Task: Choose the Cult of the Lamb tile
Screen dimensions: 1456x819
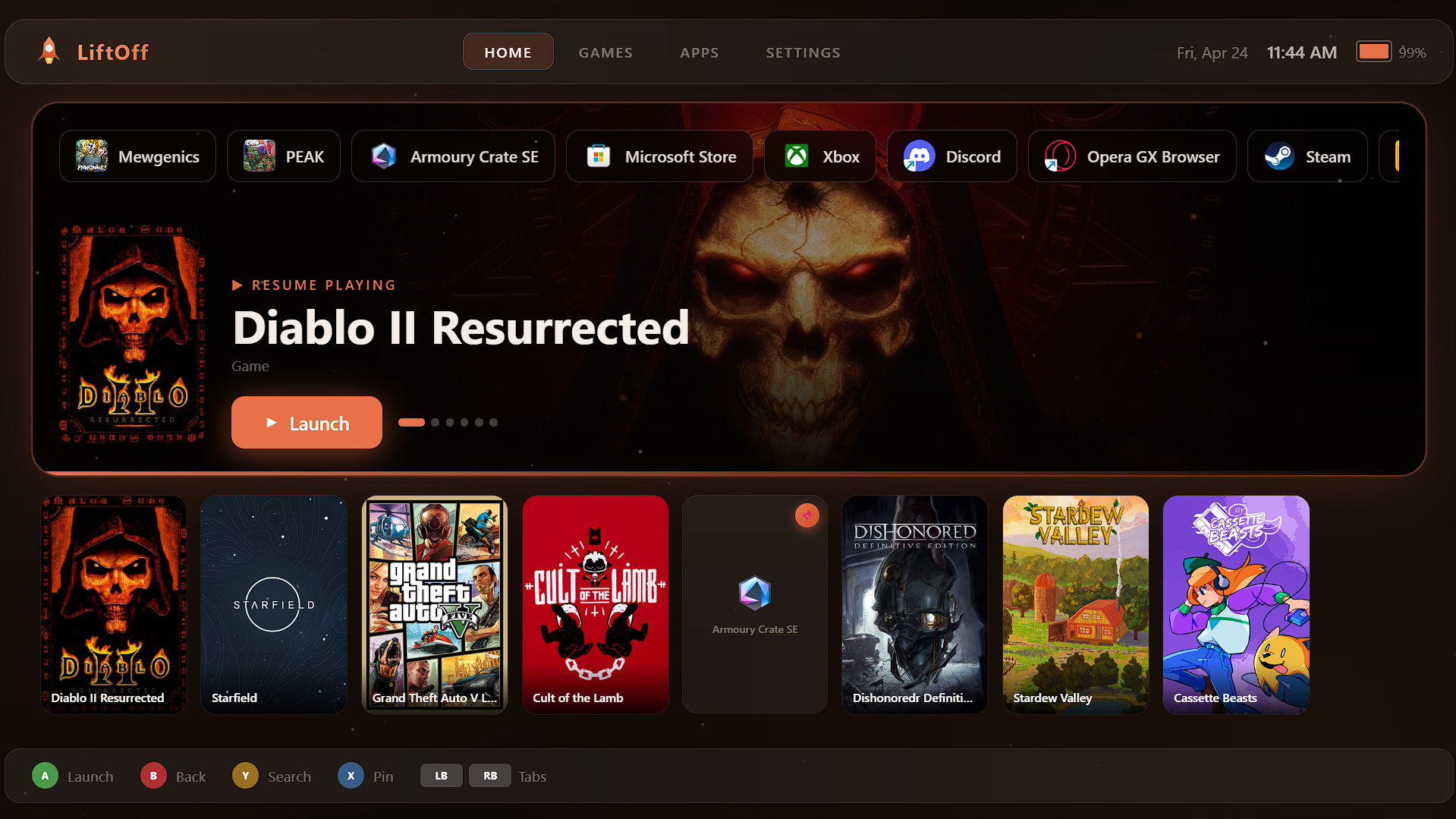Action: tap(595, 604)
